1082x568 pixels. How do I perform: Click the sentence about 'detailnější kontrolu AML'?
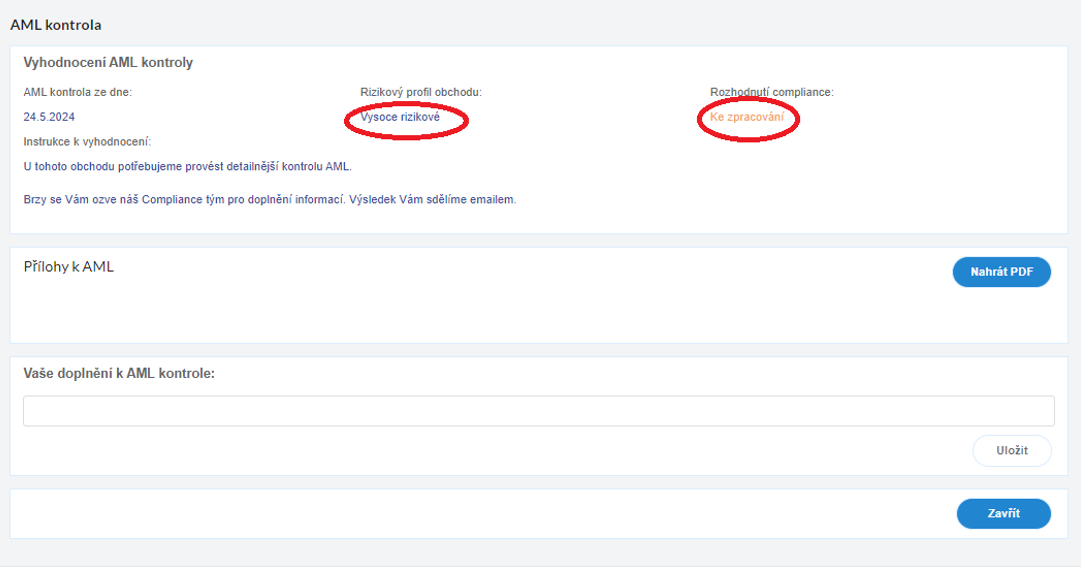point(188,167)
